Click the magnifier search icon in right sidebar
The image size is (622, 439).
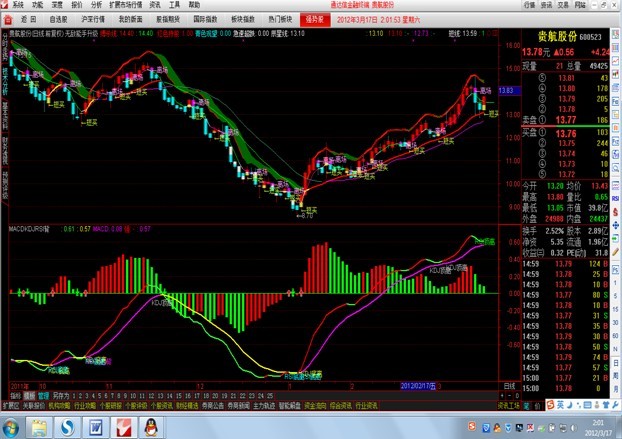tap(616, 168)
